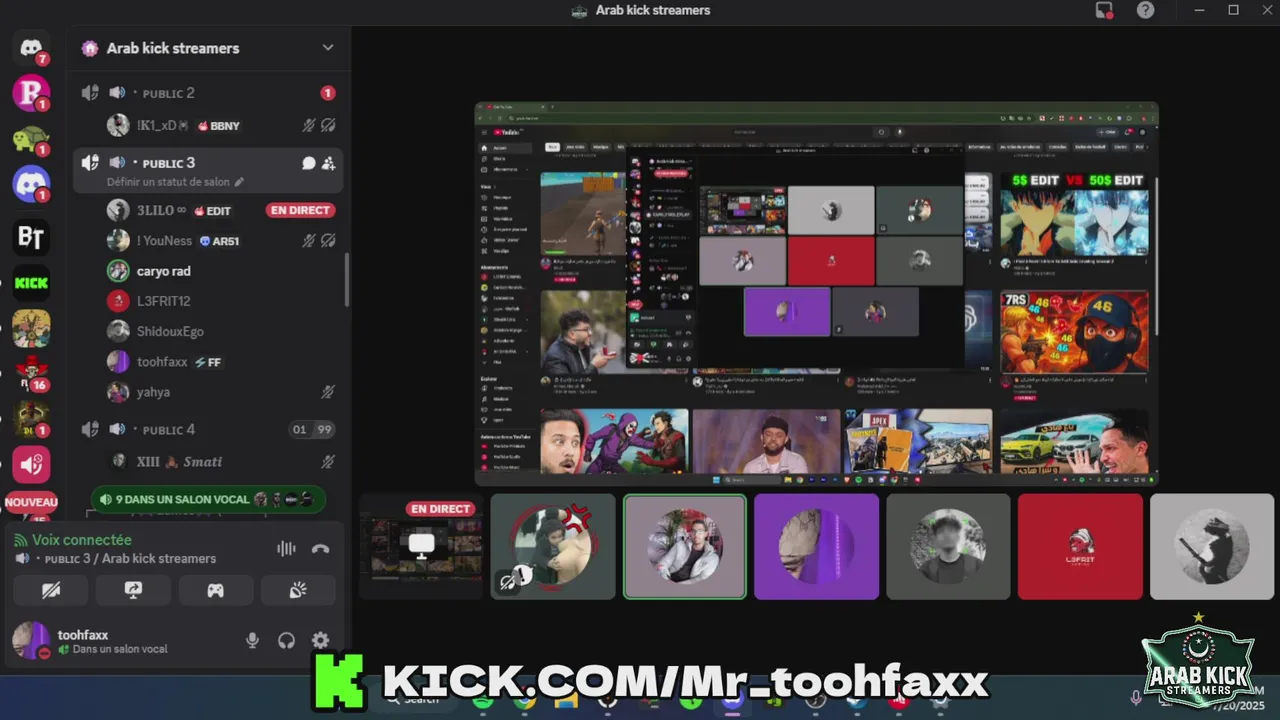Click the channel list scrollbar
The width and height of the screenshot is (1280, 720).
click(x=347, y=280)
